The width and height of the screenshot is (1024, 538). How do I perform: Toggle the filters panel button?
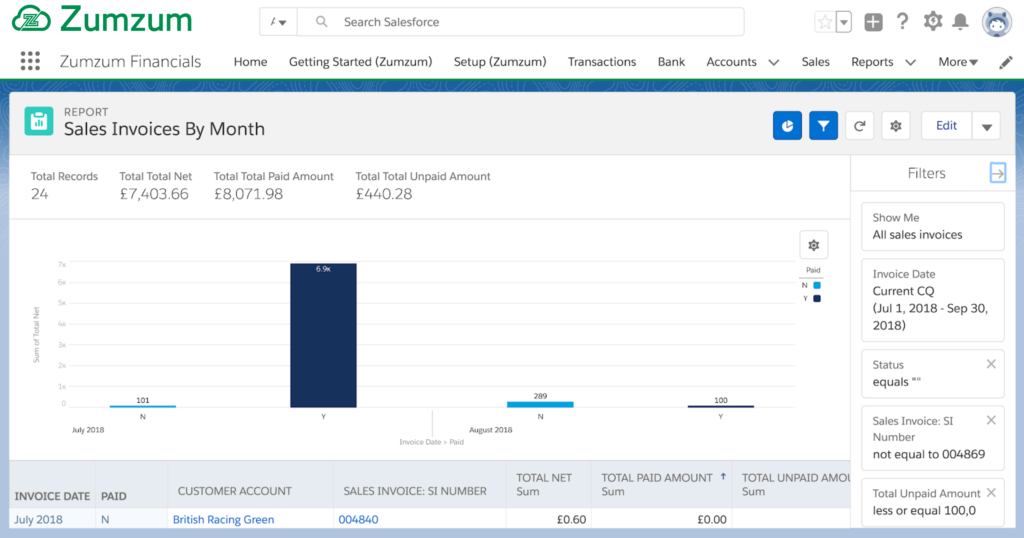[824, 125]
